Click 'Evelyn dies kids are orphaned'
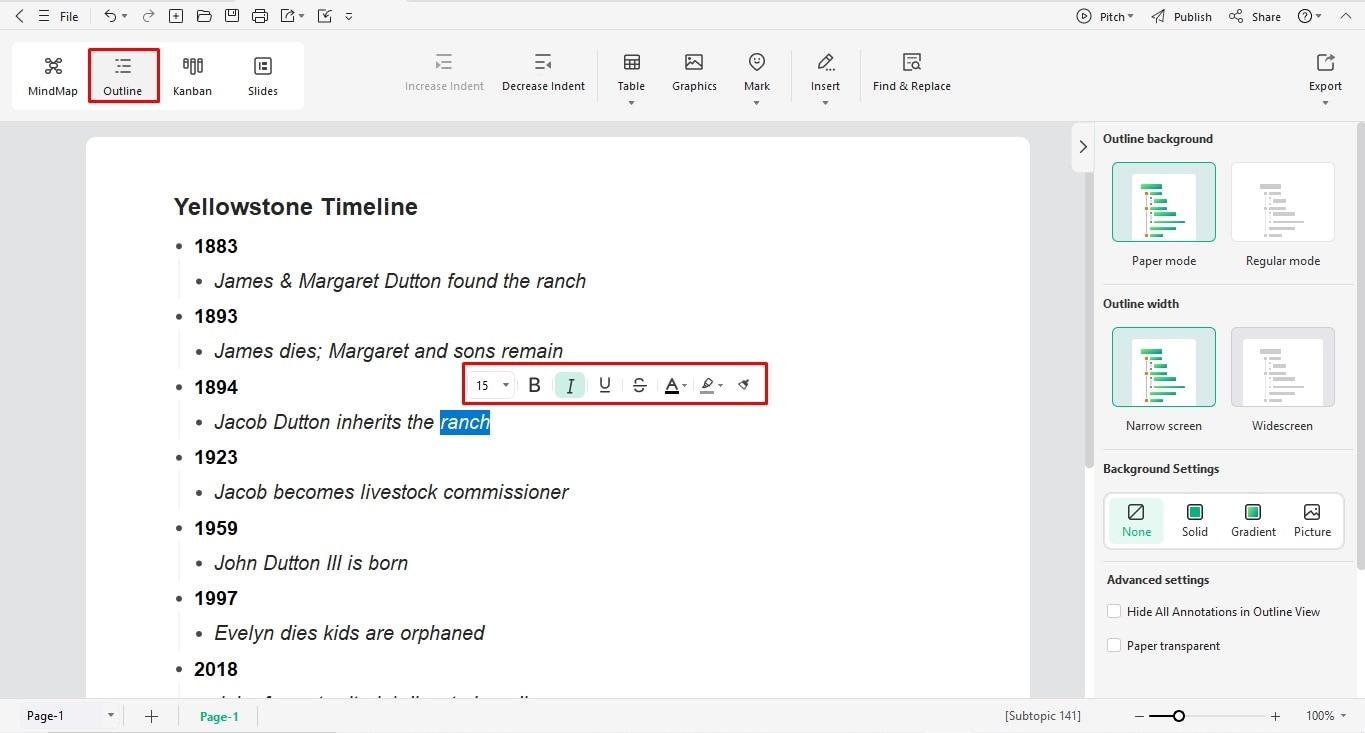Viewport: 1365px width, 733px height. [349, 633]
